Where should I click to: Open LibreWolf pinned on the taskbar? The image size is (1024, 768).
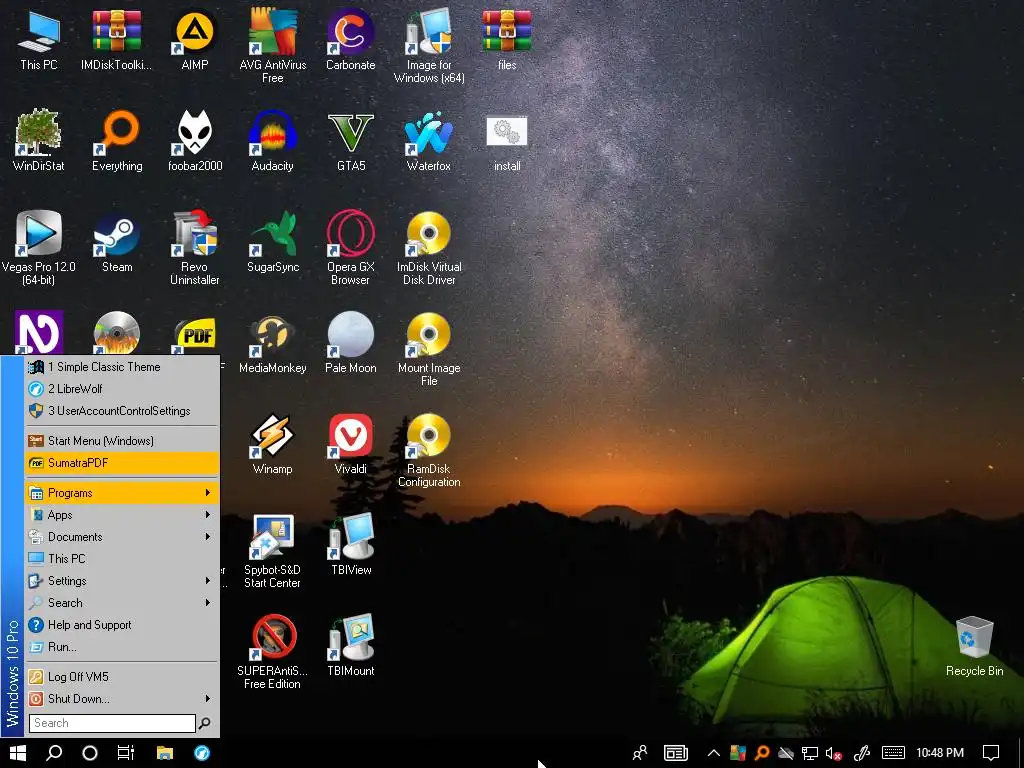point(202,753)
